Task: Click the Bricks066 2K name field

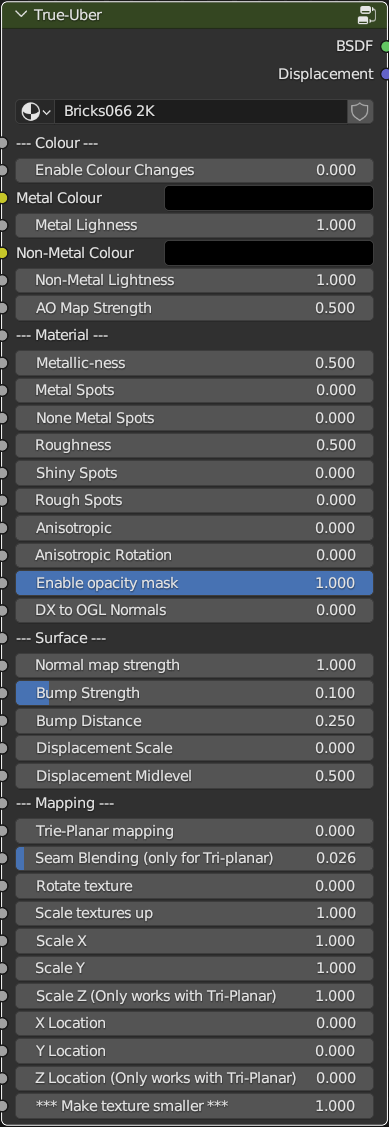Action: [201, 111]
